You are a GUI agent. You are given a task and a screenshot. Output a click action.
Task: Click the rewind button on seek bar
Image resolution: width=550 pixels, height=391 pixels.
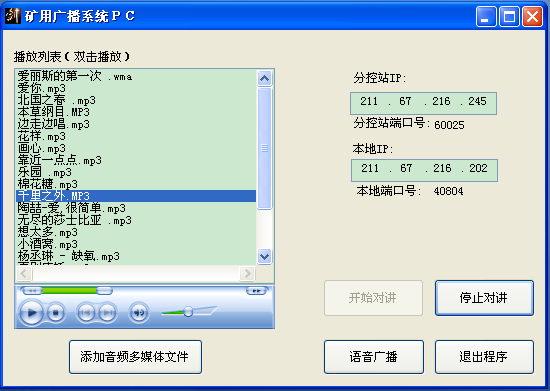(x=32, y=291)
